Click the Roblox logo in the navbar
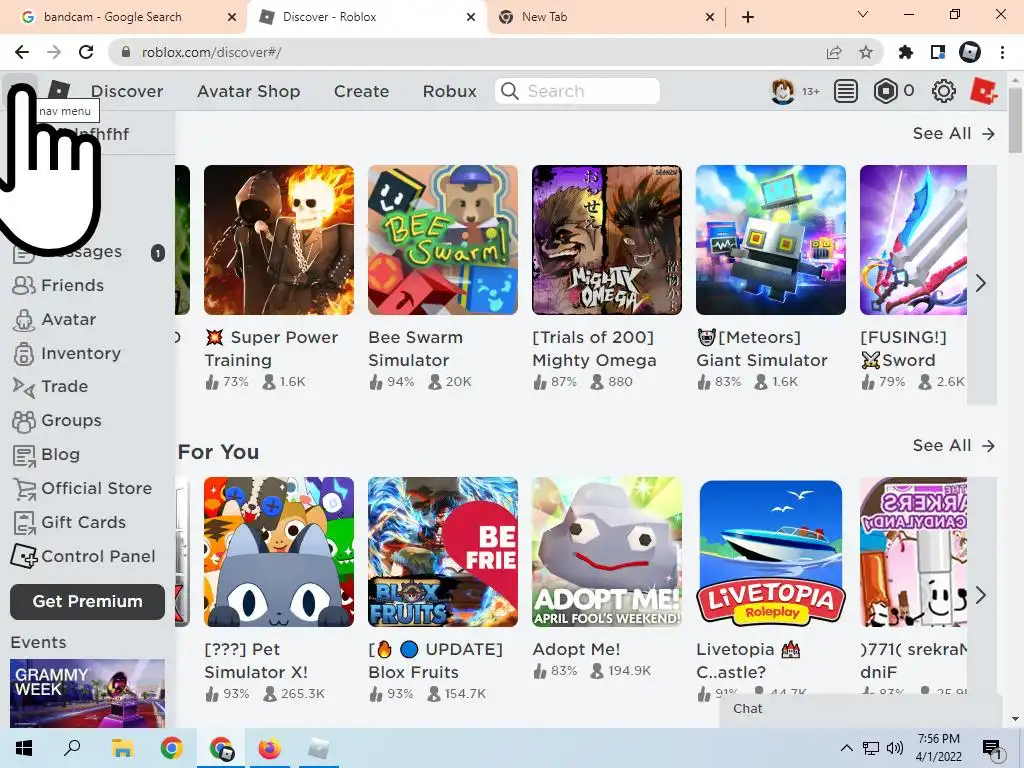 tap(59, 91)
